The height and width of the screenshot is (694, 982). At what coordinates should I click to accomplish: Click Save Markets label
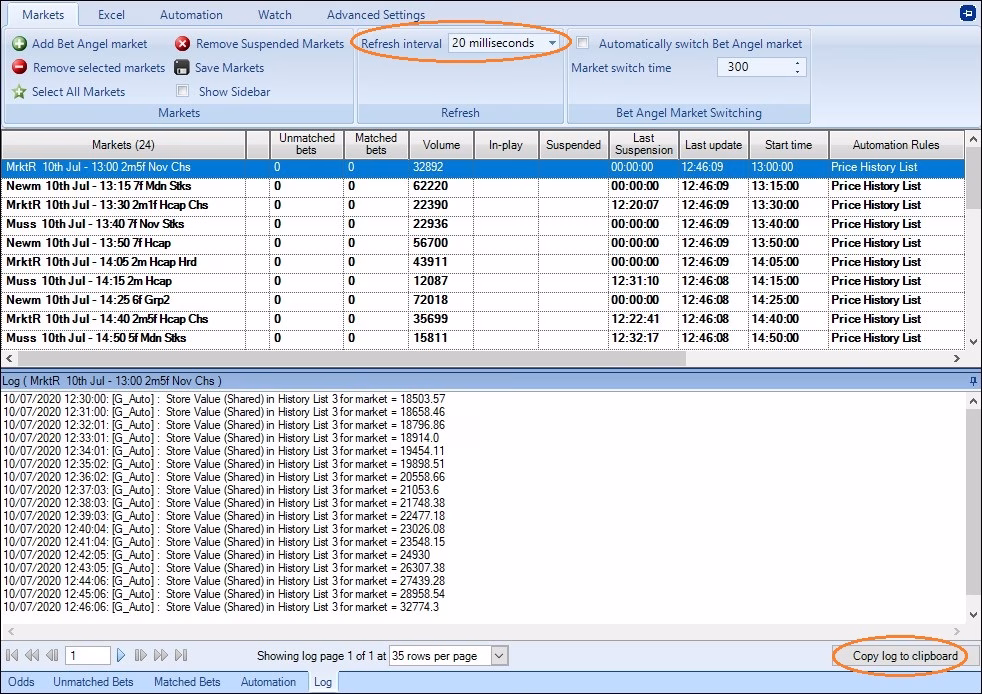[229, 67]
